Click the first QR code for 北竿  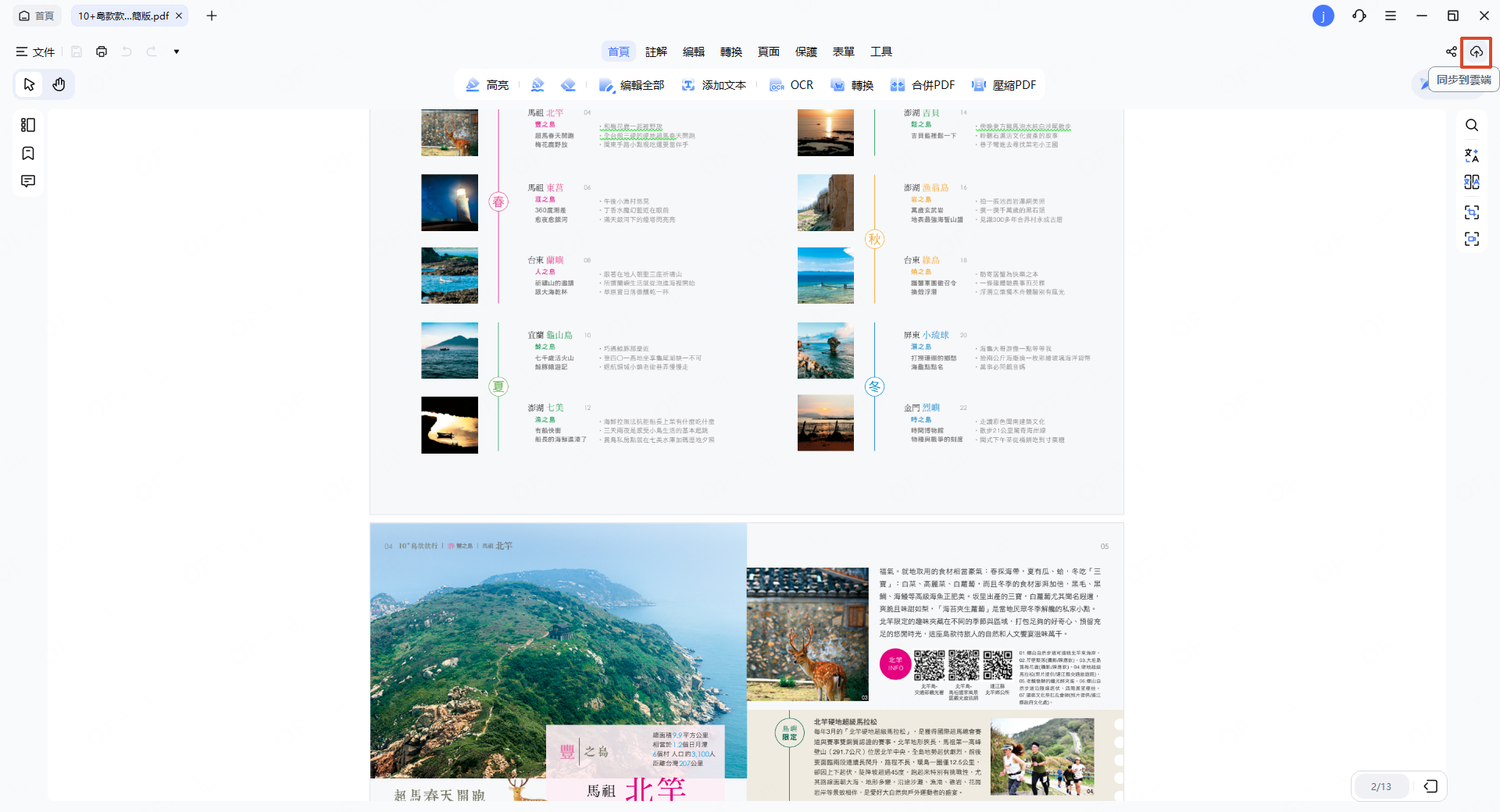pos(930,665)
